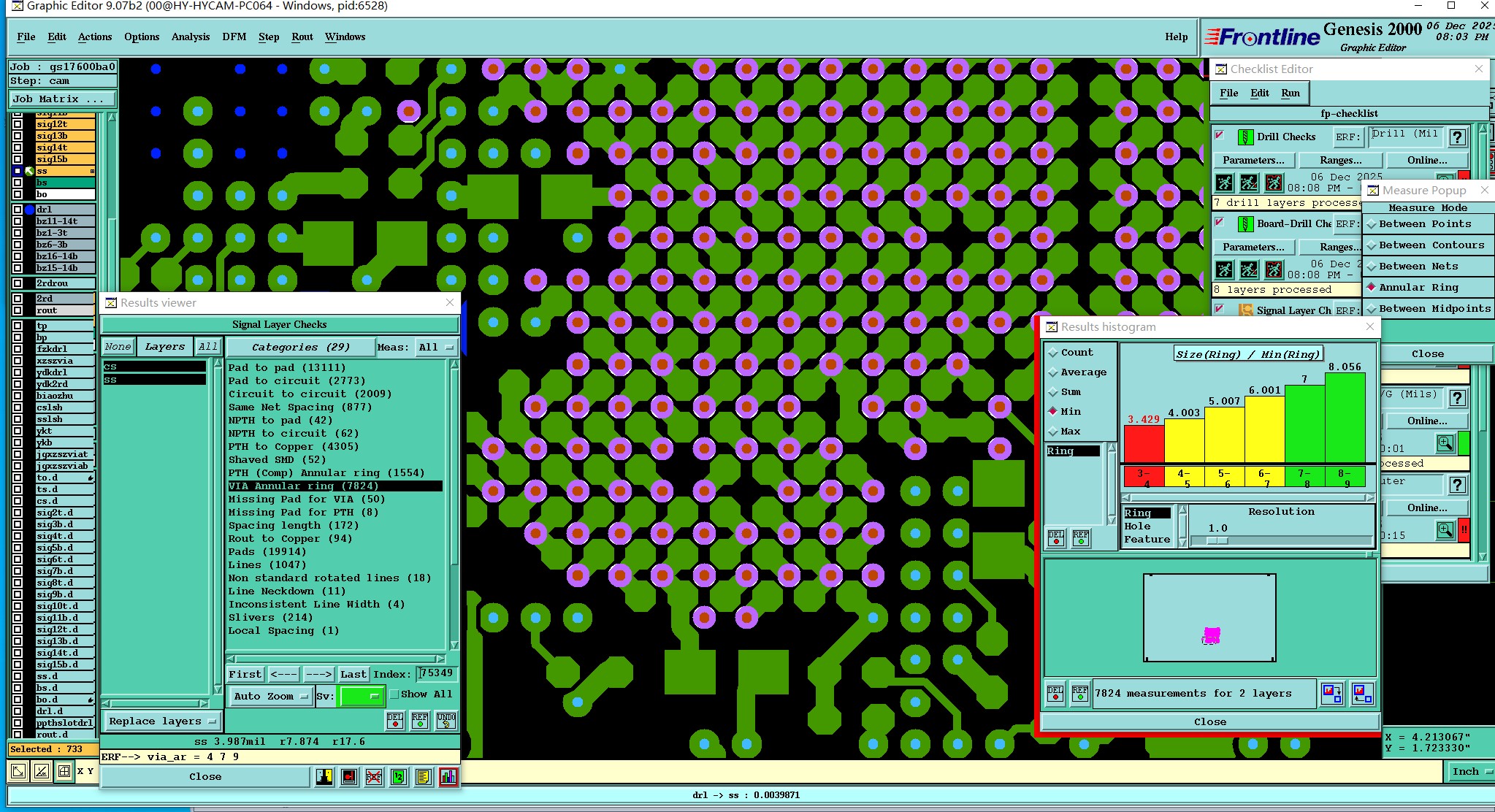Image resolution: width=1495 pixels, height=812 pixels.
Task: Open the Auto Zoom dropdown
Action: pyautogui.click(x=271, y=697)
